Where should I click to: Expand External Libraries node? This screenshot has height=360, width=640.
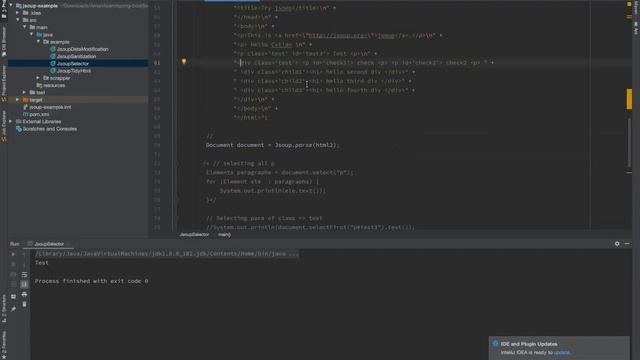[11, 122]
